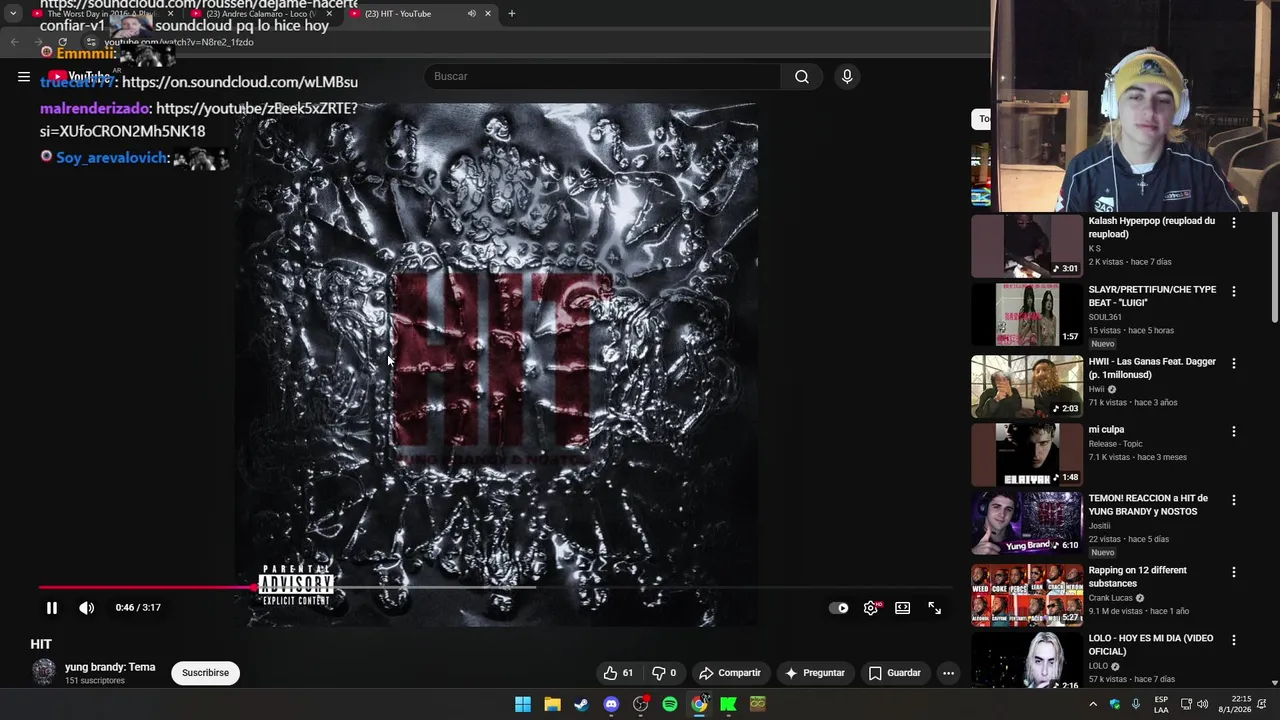Enter fullscreen mode in player

934,607
